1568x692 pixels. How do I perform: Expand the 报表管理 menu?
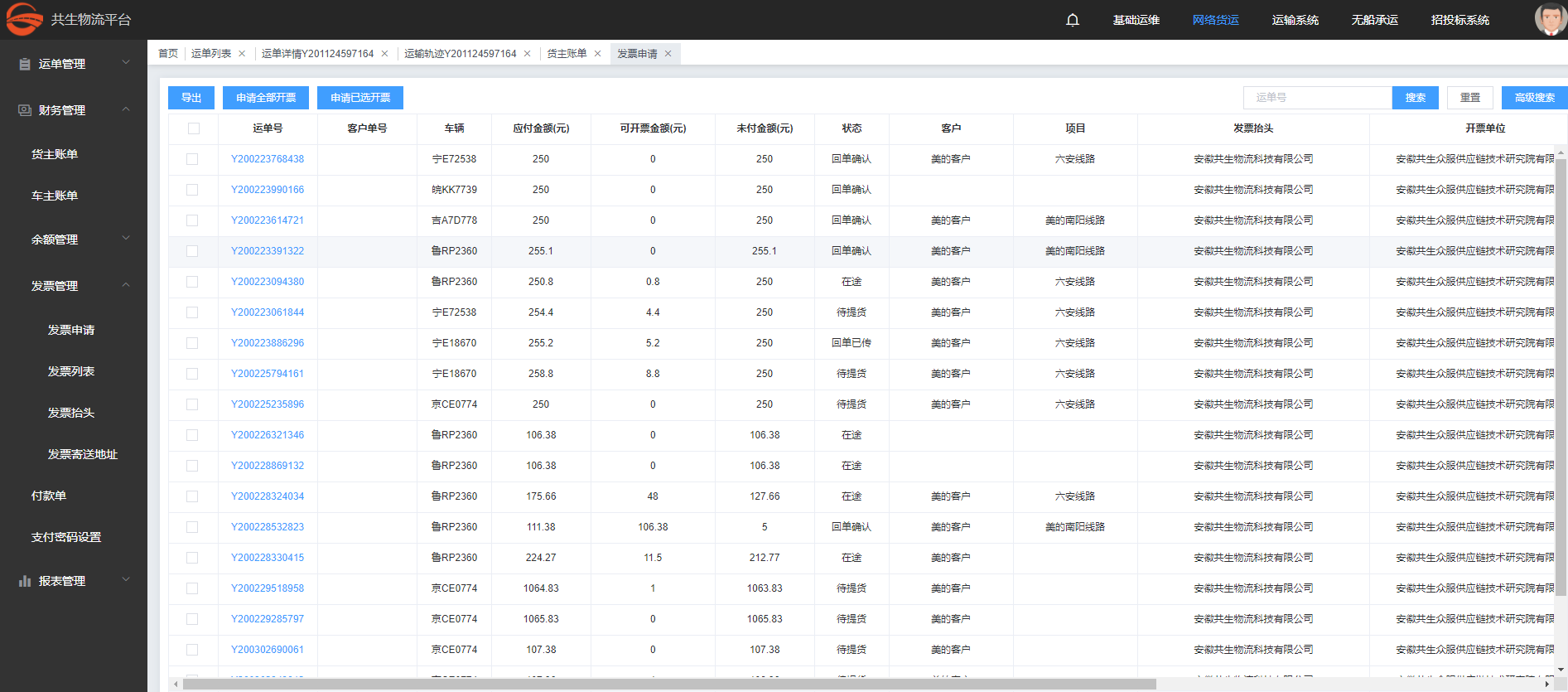126,580
